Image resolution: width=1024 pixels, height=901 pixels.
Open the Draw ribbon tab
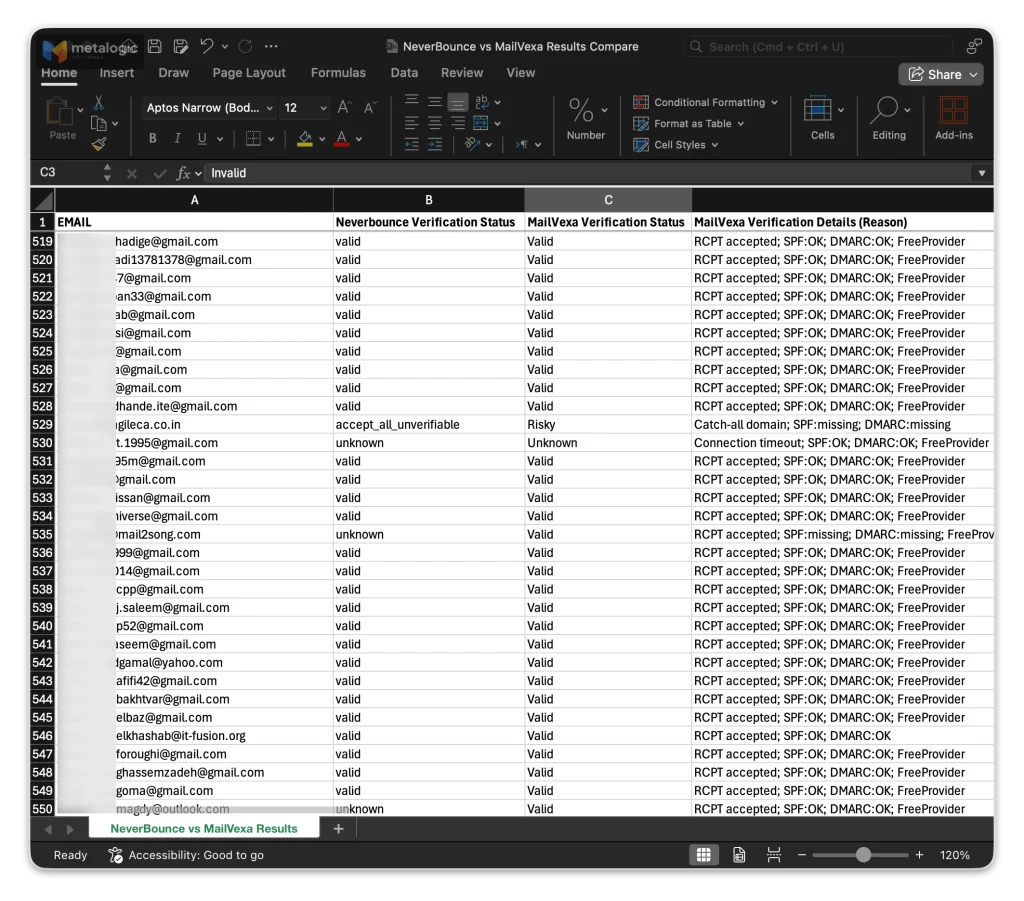tap(173, 73)
